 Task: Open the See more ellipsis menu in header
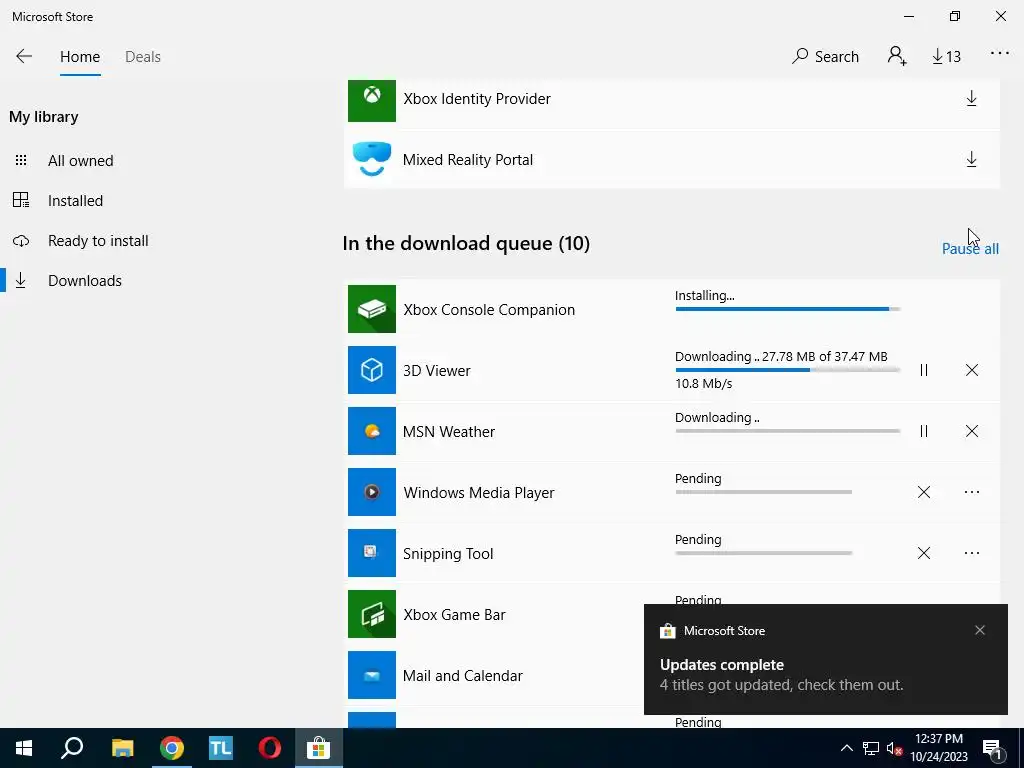point(1000,54)
